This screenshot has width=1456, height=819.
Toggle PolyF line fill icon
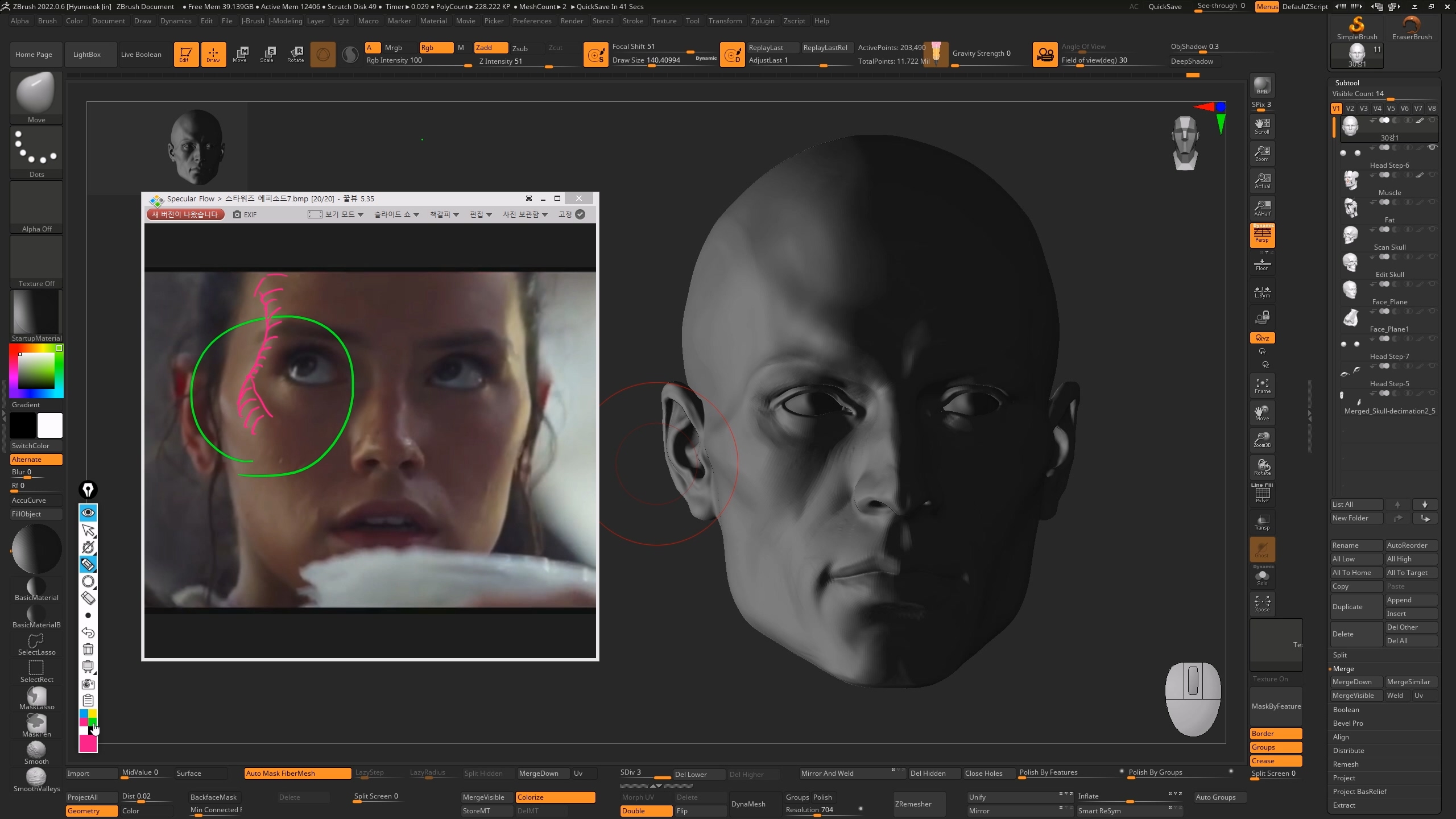click(1262, 494)
